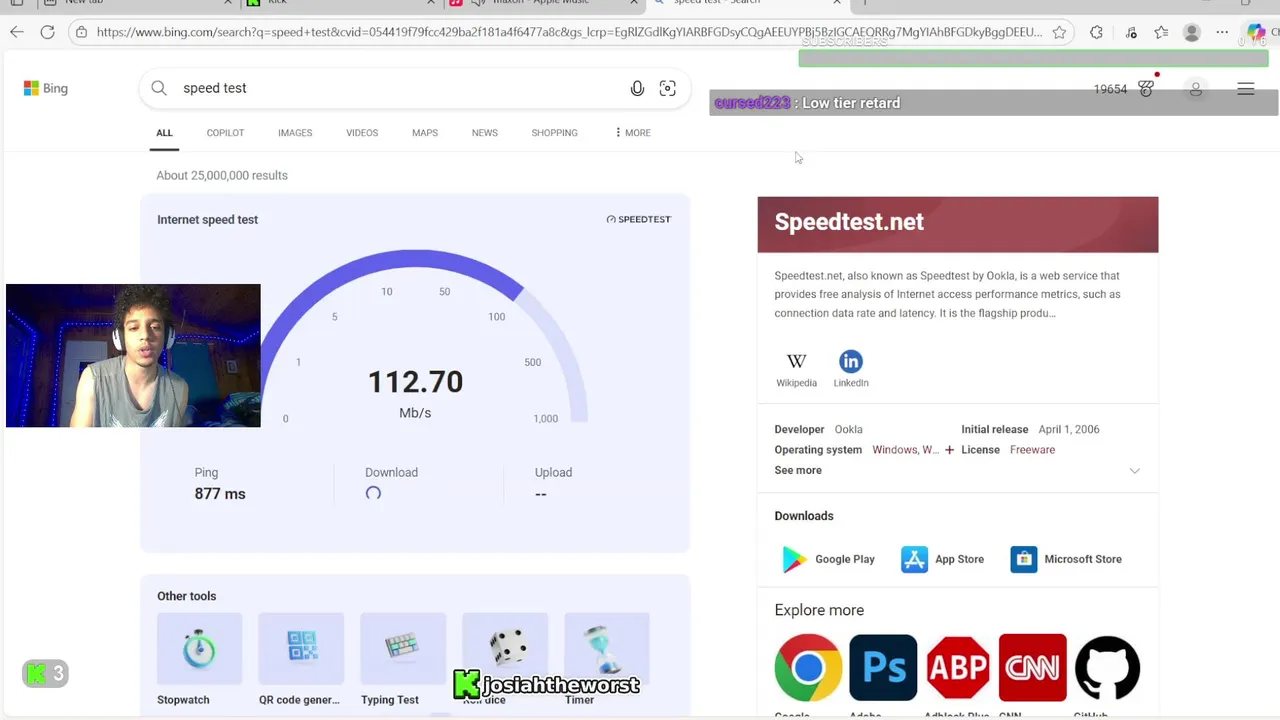
Task: Click the SPEEDTEST provider link
Action: point(638,219)
